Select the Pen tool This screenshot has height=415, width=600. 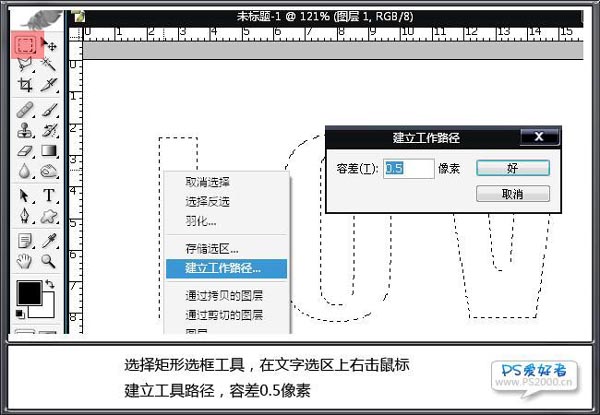tap(26, 216)
